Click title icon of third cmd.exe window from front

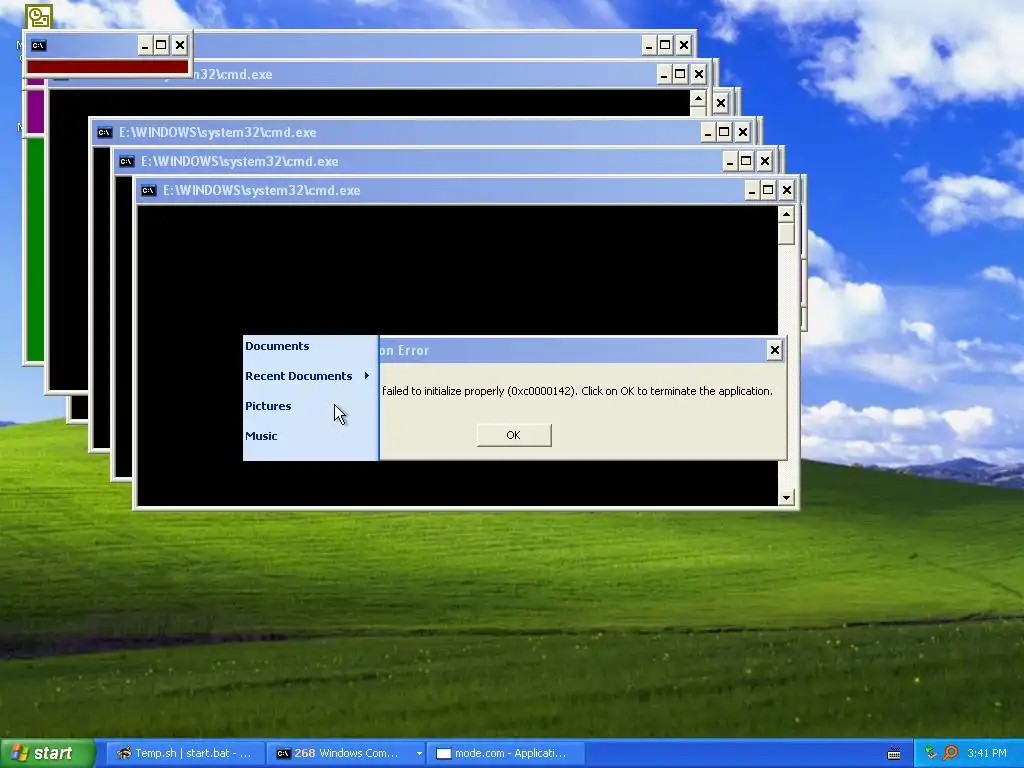(x=104, y=133)
